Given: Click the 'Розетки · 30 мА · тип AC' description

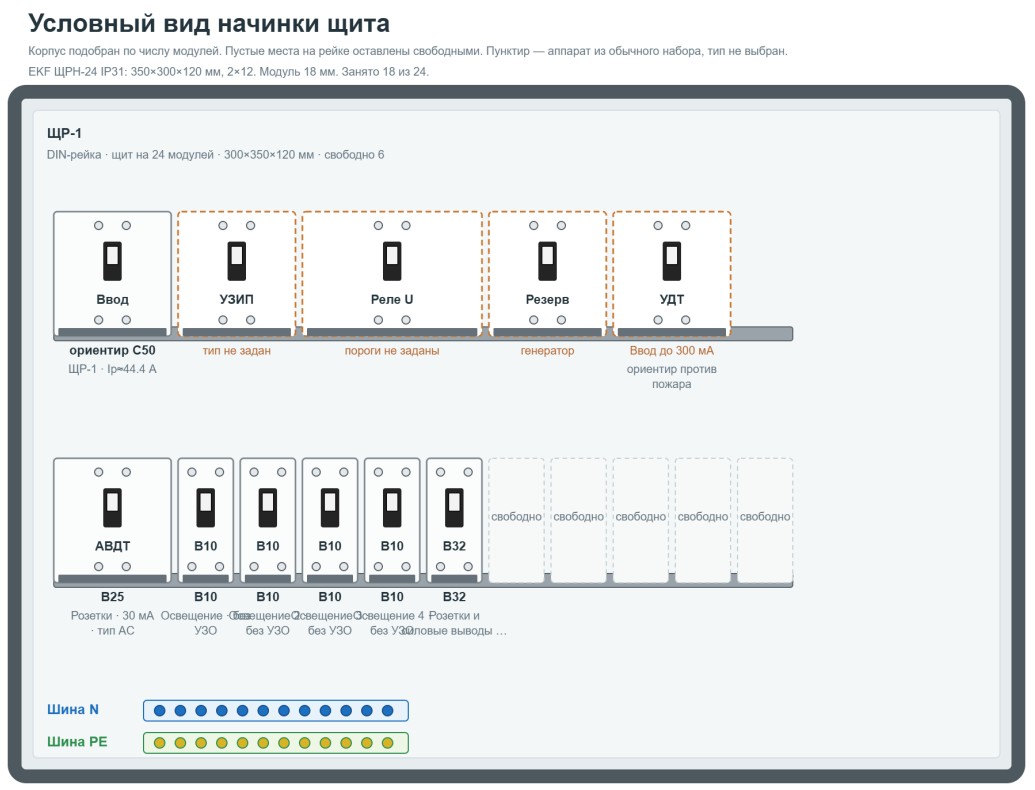Looking at the screenshot, I should [x=112, y=623].
